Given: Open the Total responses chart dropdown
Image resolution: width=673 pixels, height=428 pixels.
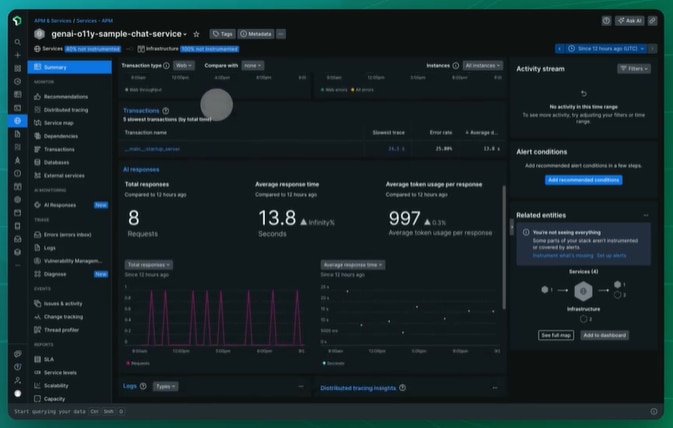Looking at the screenshot, I should (149, 265).
